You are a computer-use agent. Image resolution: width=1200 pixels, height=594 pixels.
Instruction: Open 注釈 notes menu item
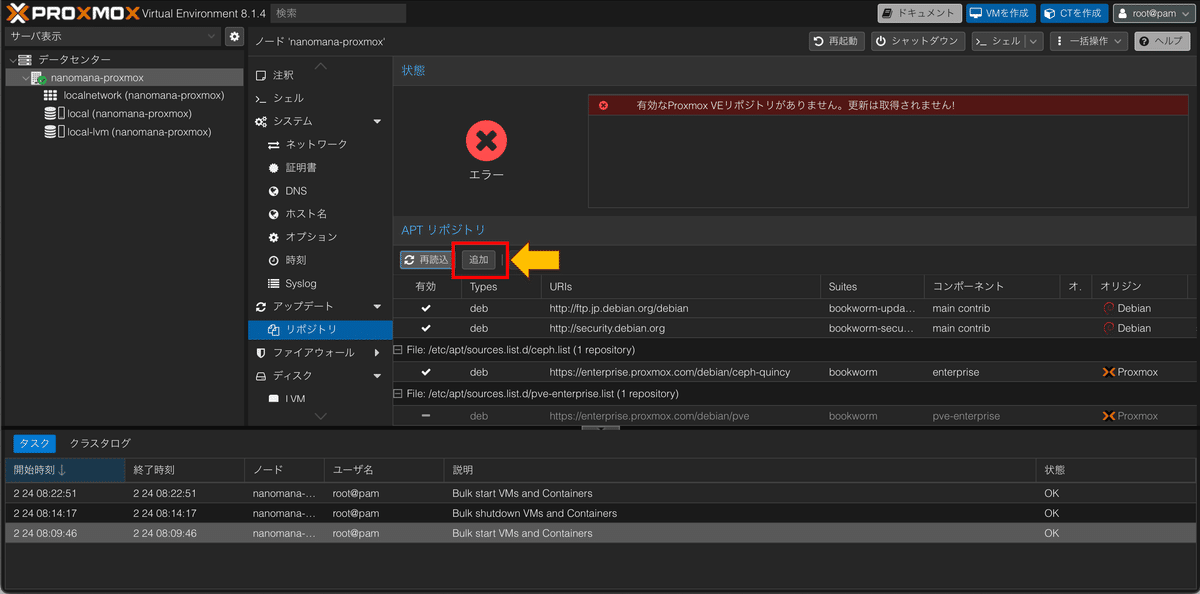coord(320,75)
